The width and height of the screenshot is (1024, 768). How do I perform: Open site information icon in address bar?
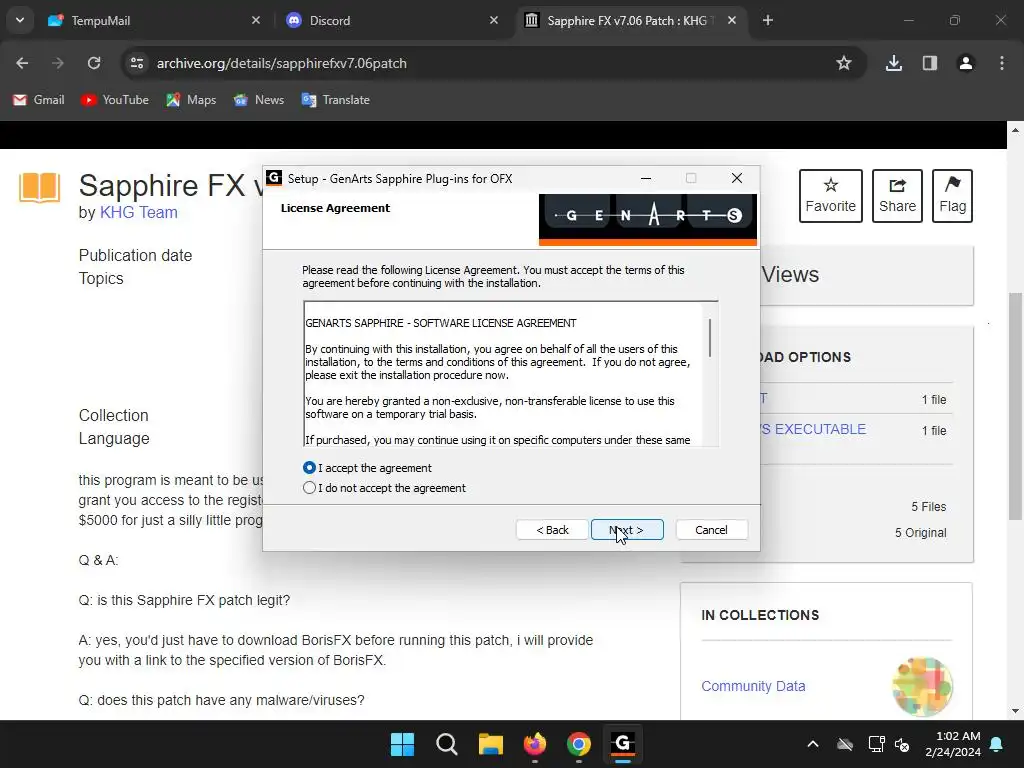click(x=136, y=63)
